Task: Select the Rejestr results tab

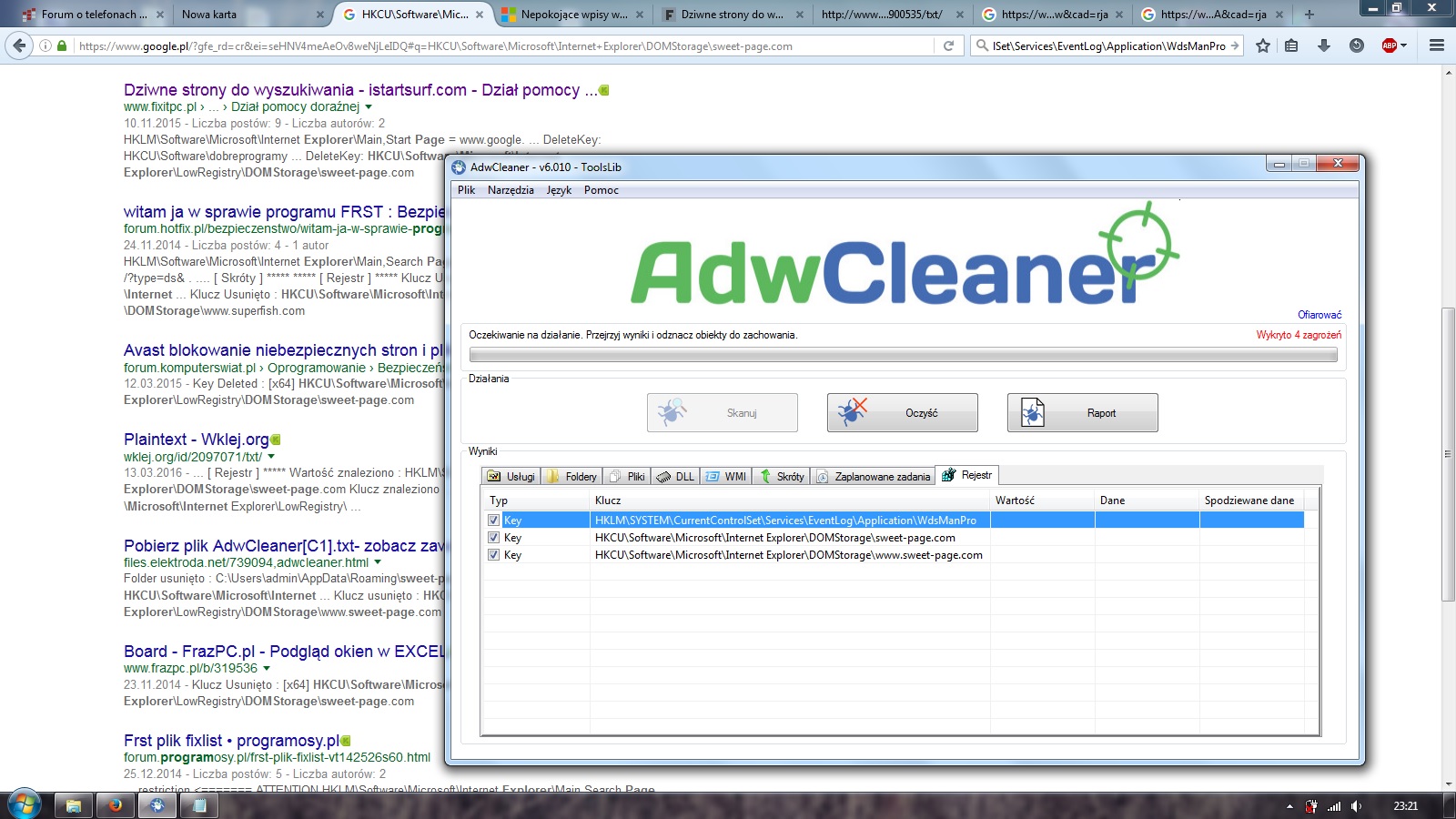Action: coord(967,475)
